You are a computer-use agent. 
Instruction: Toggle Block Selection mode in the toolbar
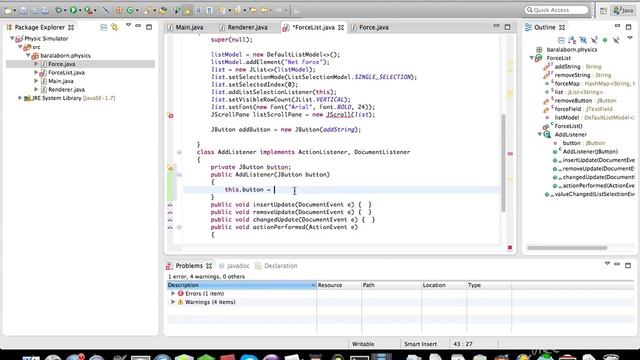coord(198,10)
